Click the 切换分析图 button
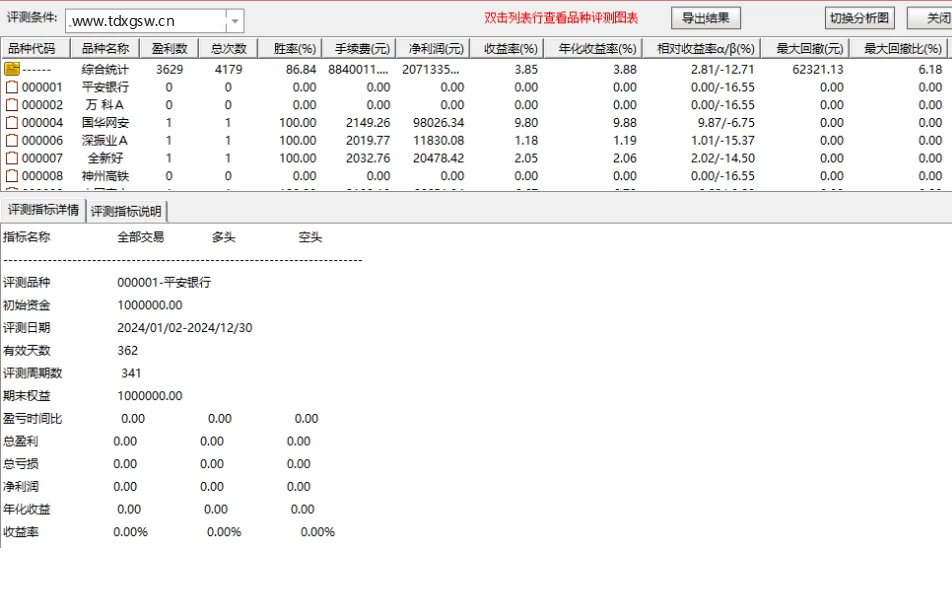Image resolution: width=952 pixels, height=602 pixels. click(859, 18)
